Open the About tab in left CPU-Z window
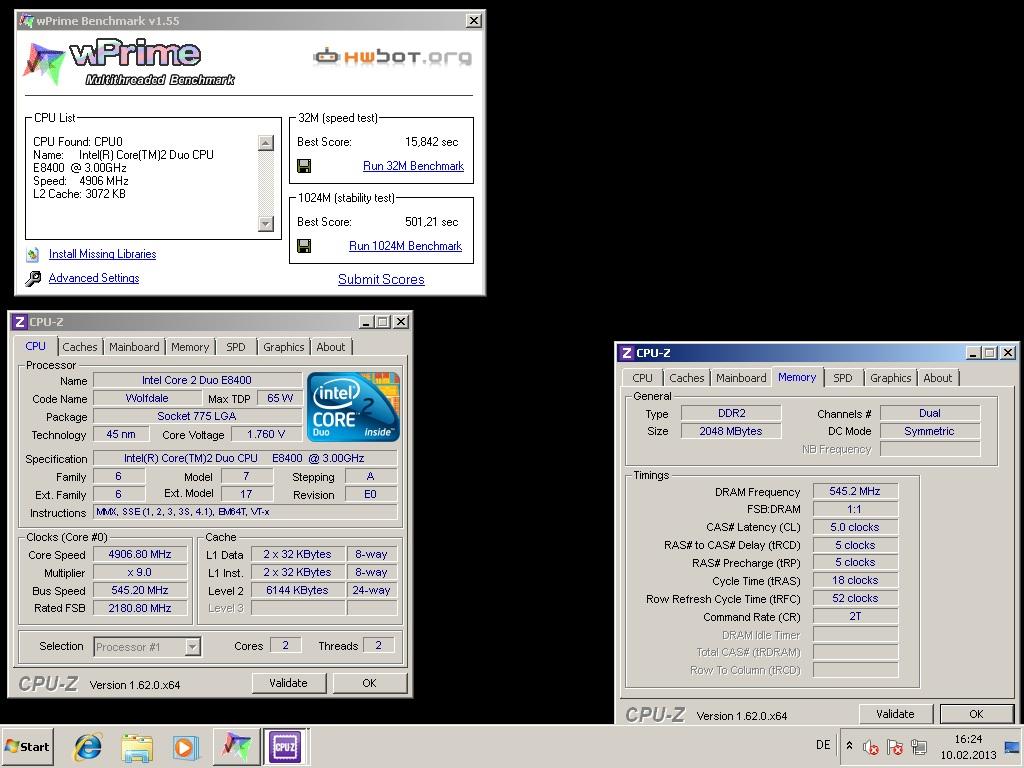This screenshot has width=1024, height=768. click(x=331, y=347)
